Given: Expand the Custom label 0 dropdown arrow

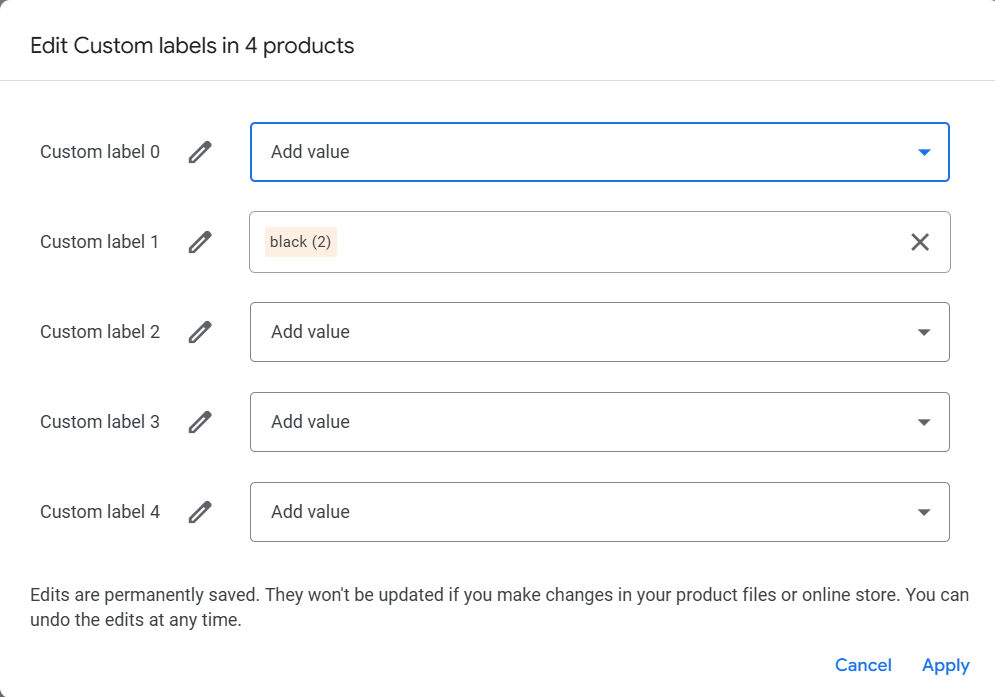Looking at the screenshot, I should [x=924, y=152].
